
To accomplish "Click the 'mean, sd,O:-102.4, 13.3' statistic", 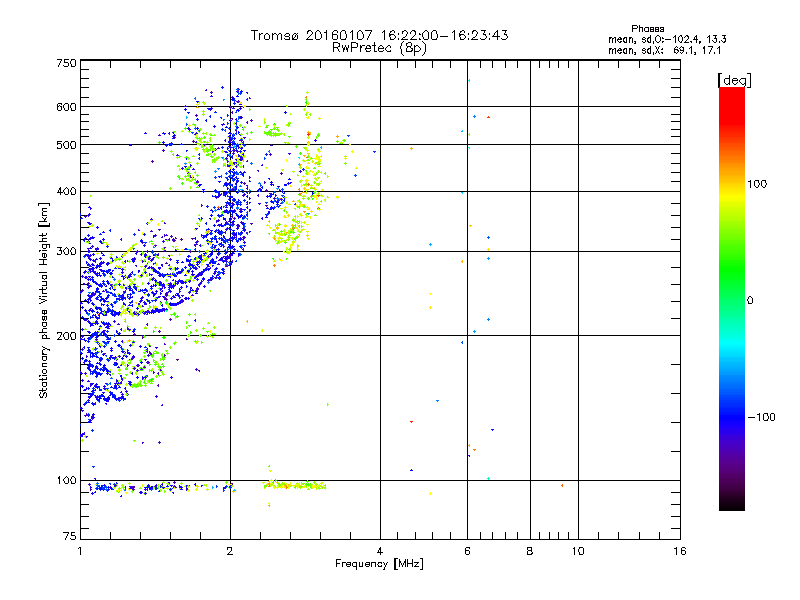I will 667,39.
